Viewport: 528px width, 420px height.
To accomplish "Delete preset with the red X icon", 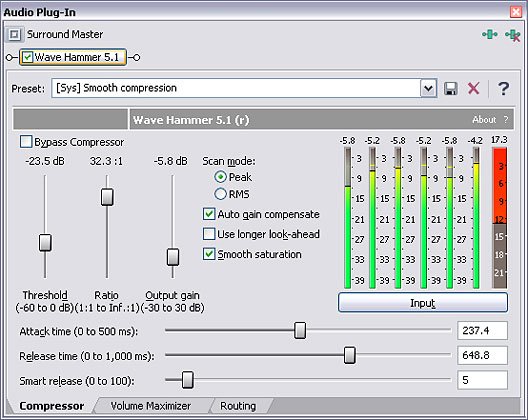I will 473,89.
